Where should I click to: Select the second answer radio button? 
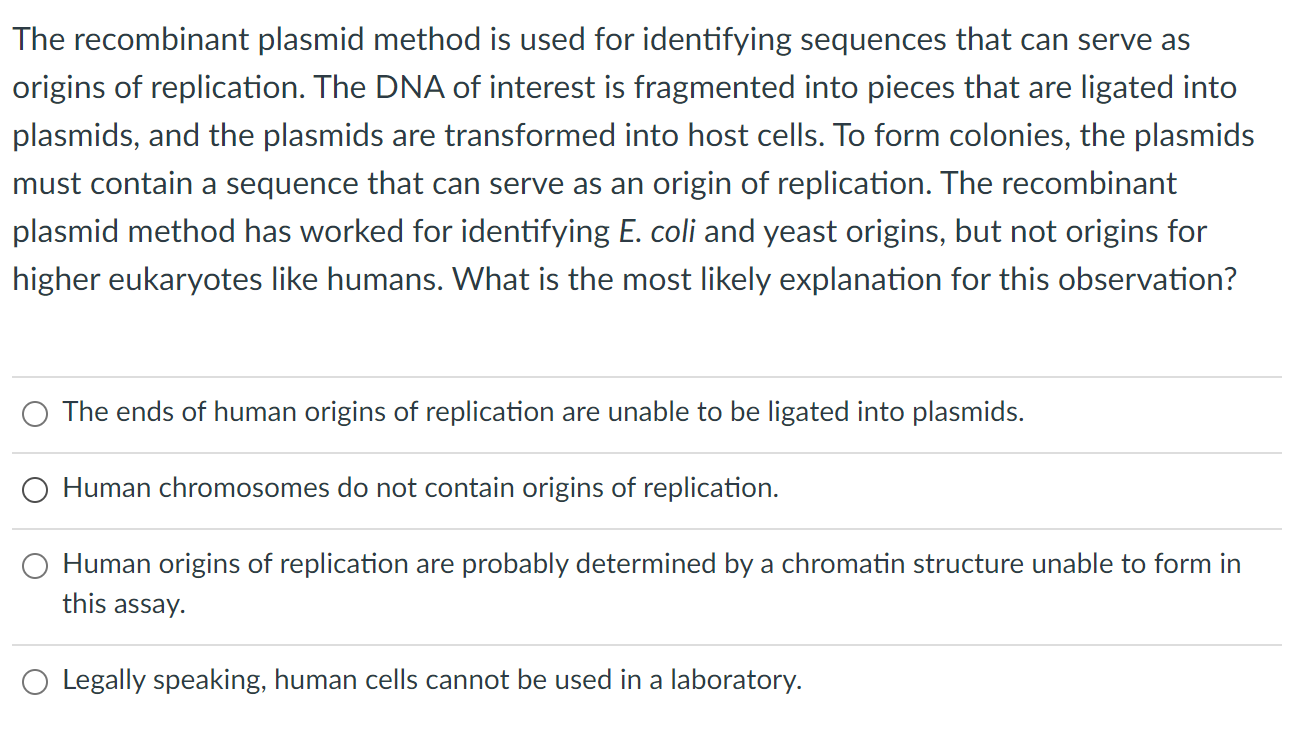pyautogui.click(x=35, y=489)
